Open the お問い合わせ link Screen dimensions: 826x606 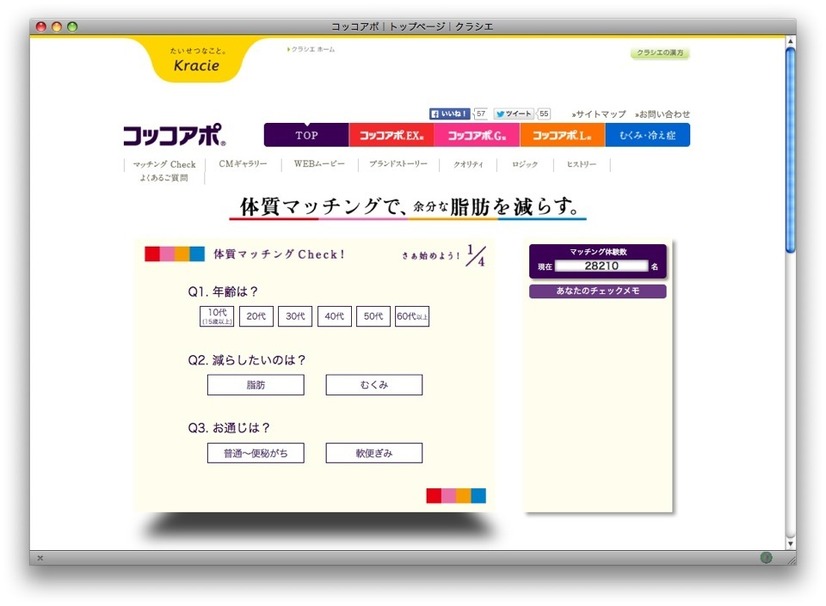point(662,114)
